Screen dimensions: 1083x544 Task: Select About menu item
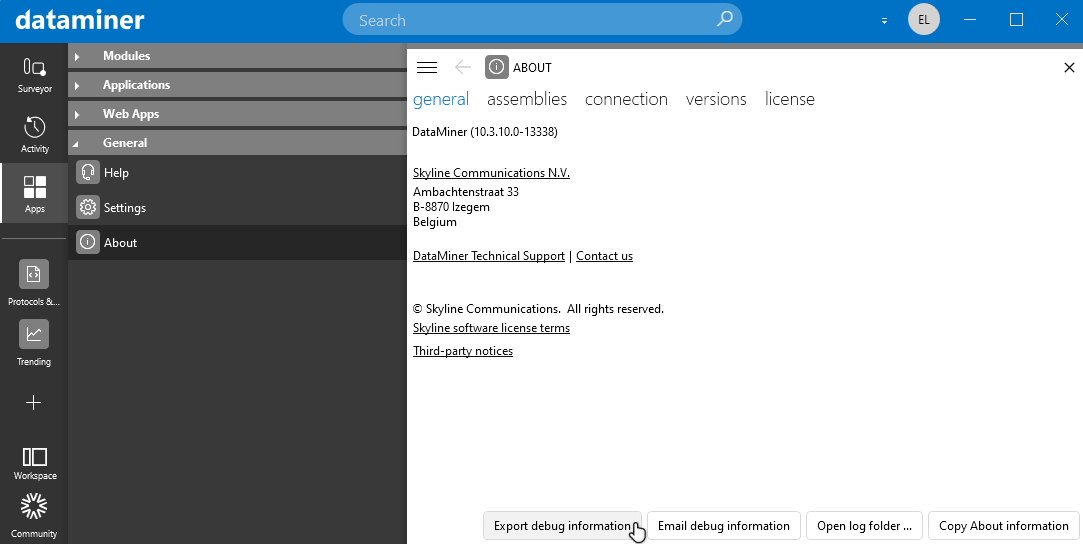pos(237,242)
